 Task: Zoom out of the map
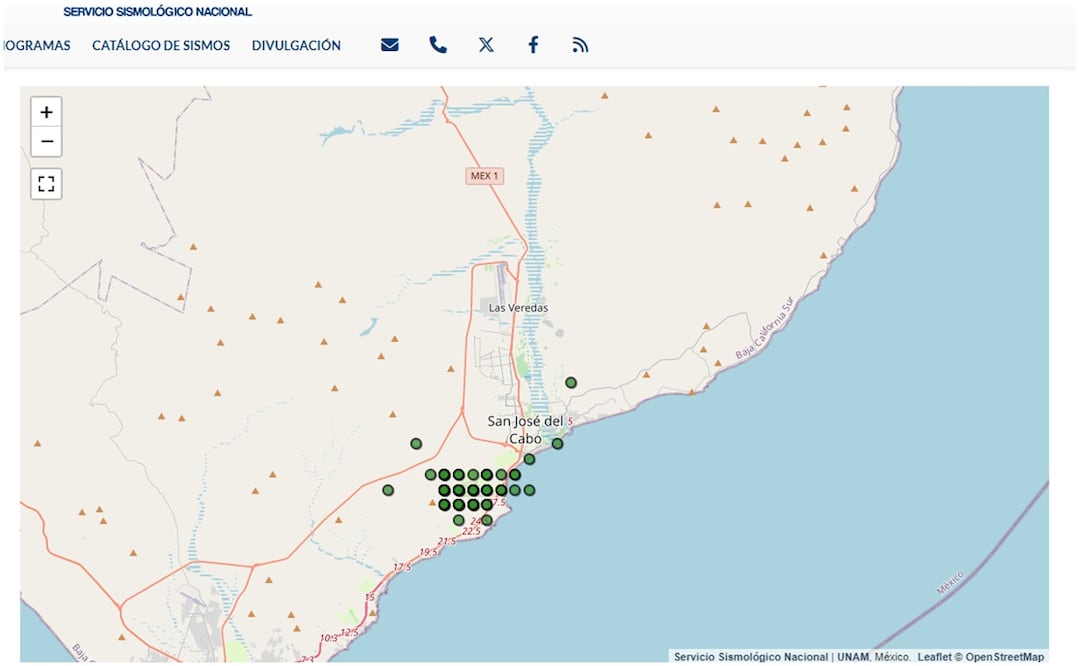tap(46, 142)
